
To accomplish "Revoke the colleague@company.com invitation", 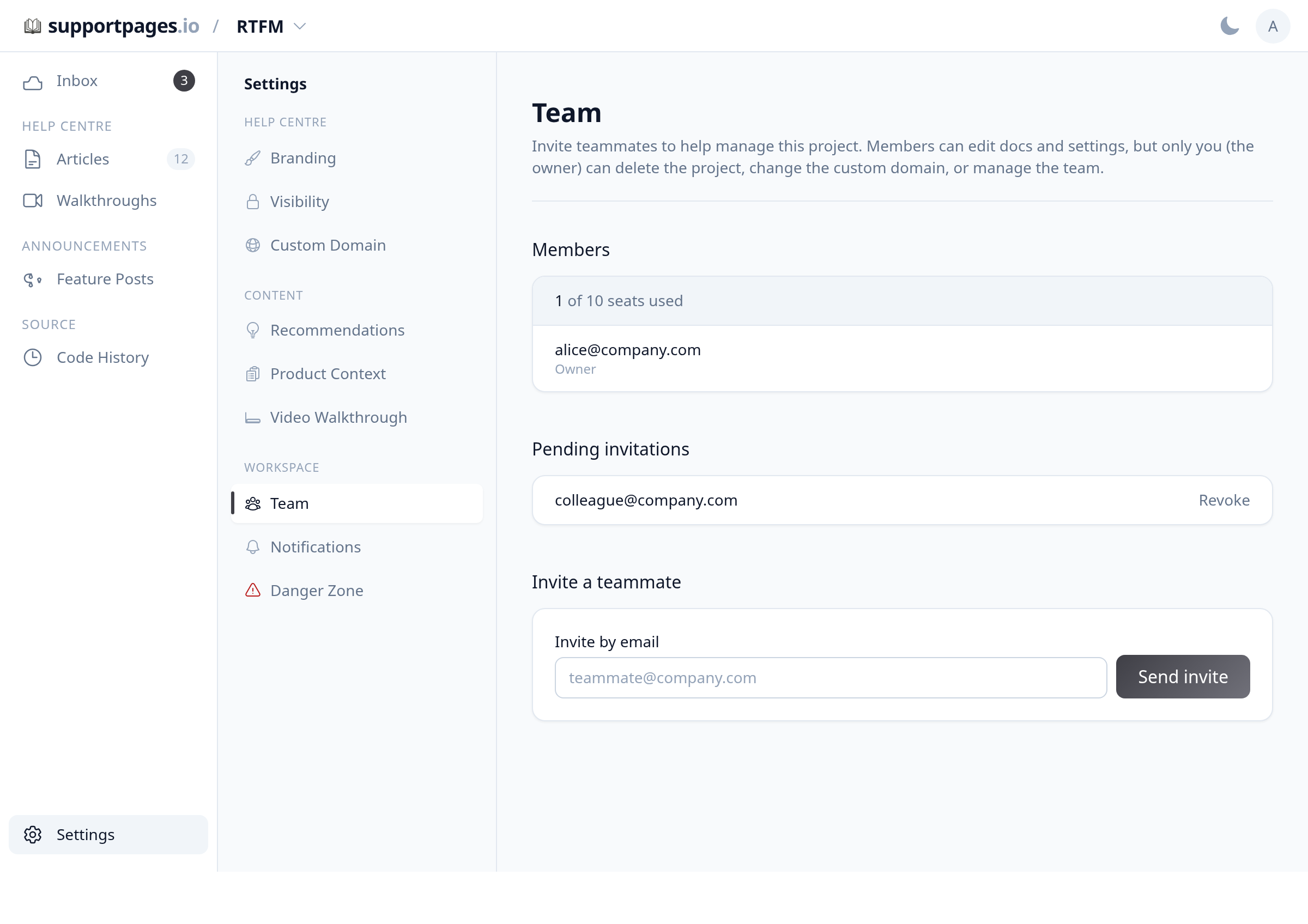I will [x=1224, y=501].
